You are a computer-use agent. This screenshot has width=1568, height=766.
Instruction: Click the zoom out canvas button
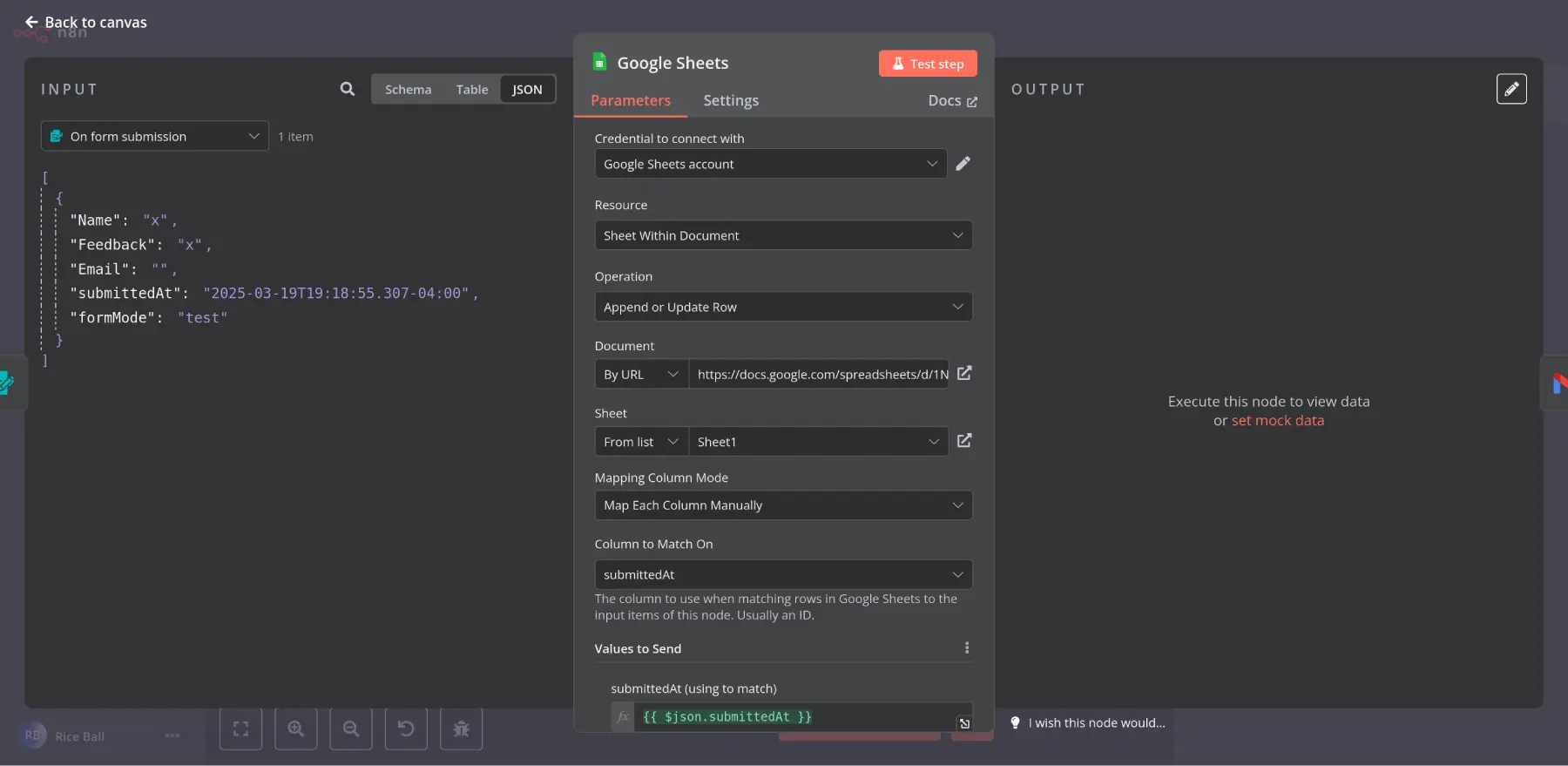[x=351, y=729]
